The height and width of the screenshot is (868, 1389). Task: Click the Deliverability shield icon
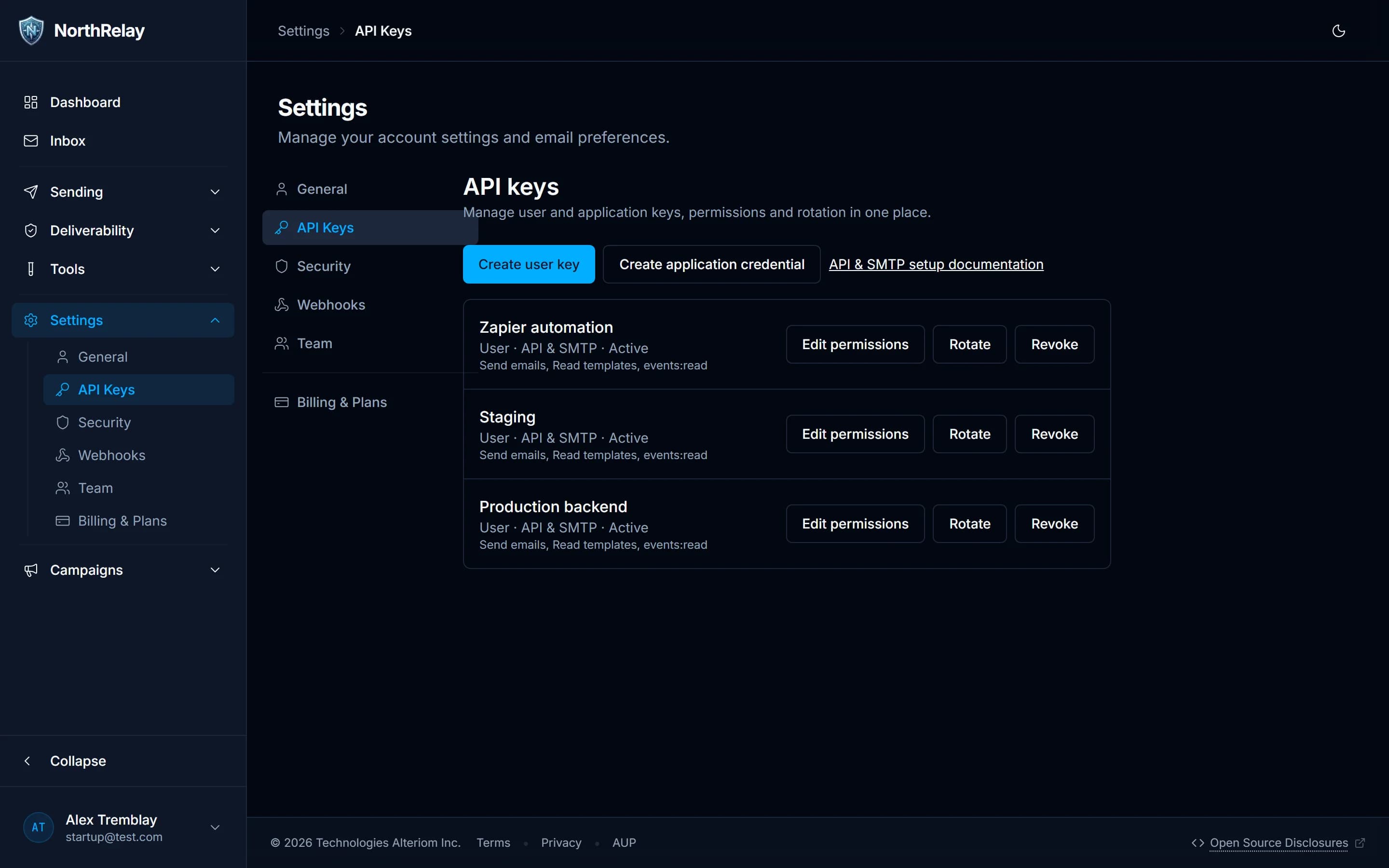(31, 230)
